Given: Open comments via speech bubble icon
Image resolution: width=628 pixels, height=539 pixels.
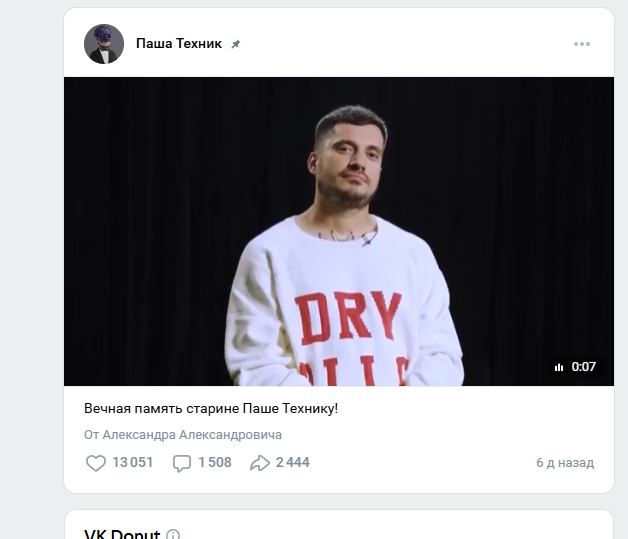Looking at the screenshot, I should (182, 463).
